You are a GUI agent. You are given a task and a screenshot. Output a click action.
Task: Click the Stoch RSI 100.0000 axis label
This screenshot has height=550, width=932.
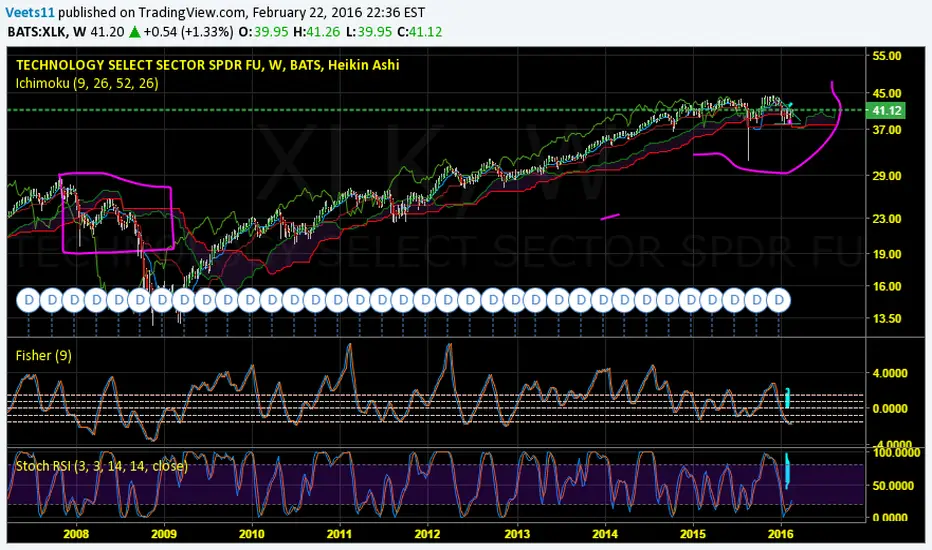[x=896, y=452]
